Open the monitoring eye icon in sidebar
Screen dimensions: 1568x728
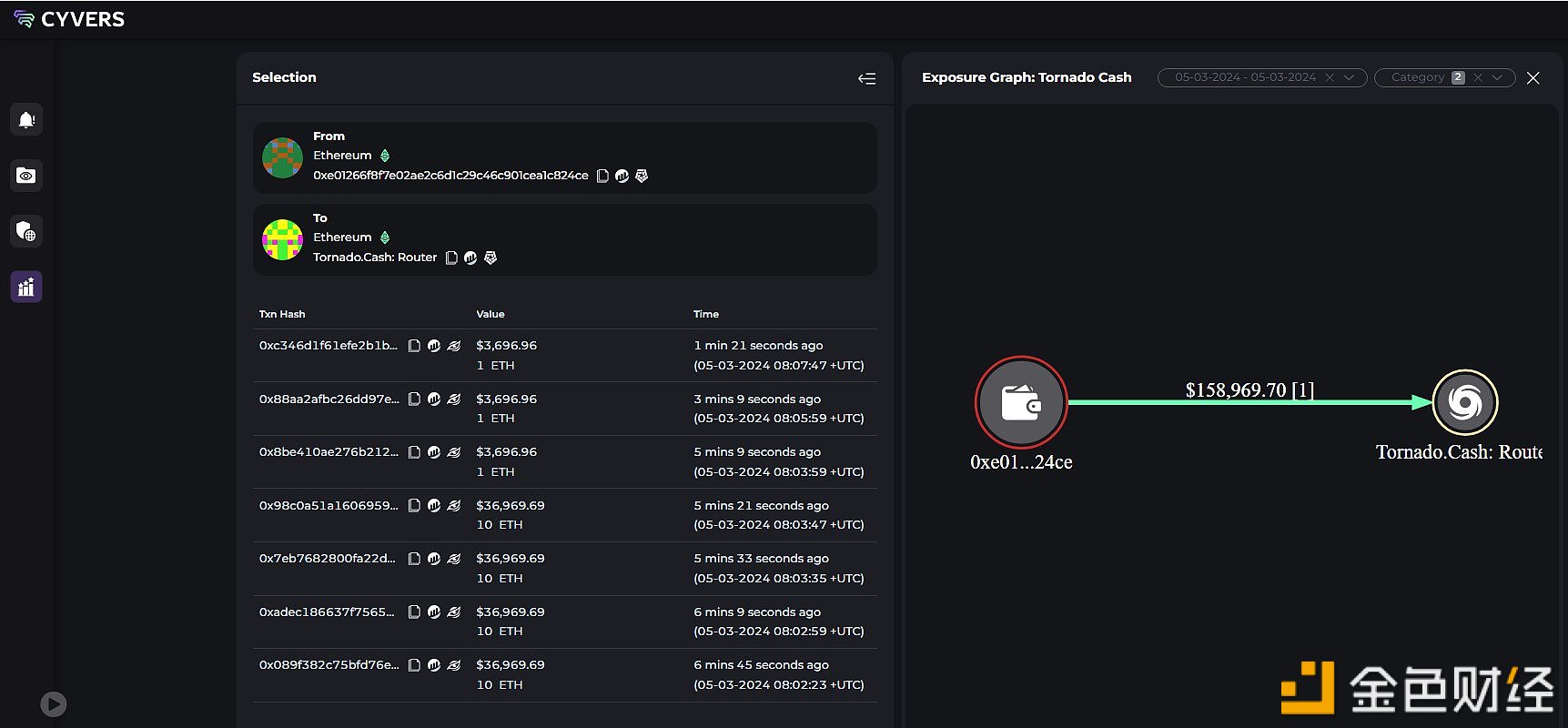point(26,176)
